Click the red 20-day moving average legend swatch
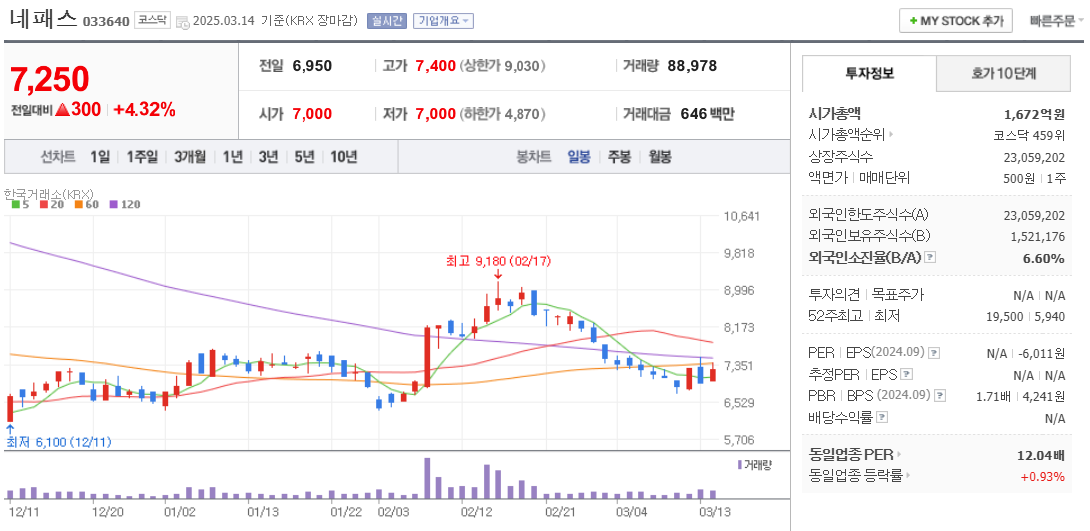Screen dimensions: 1090x531 click(x=43, y=204)
